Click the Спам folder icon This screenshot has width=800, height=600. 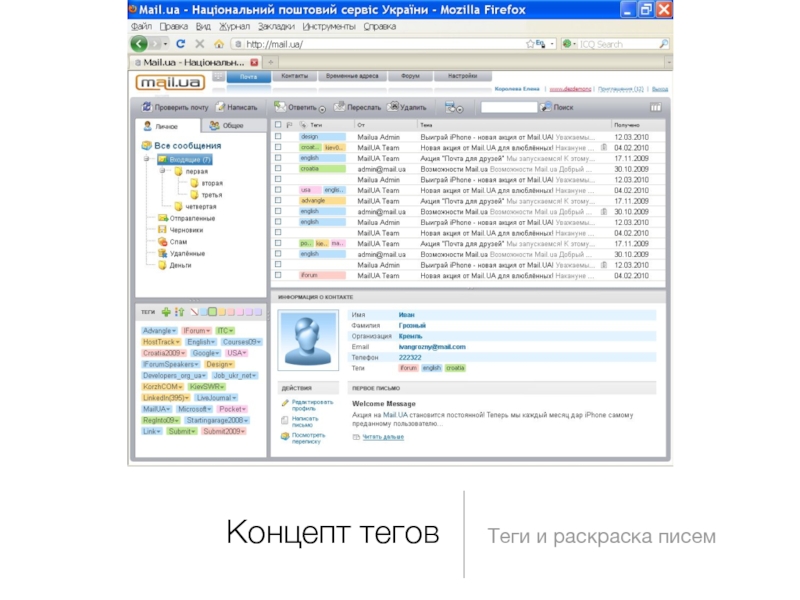tap(162, 241)
